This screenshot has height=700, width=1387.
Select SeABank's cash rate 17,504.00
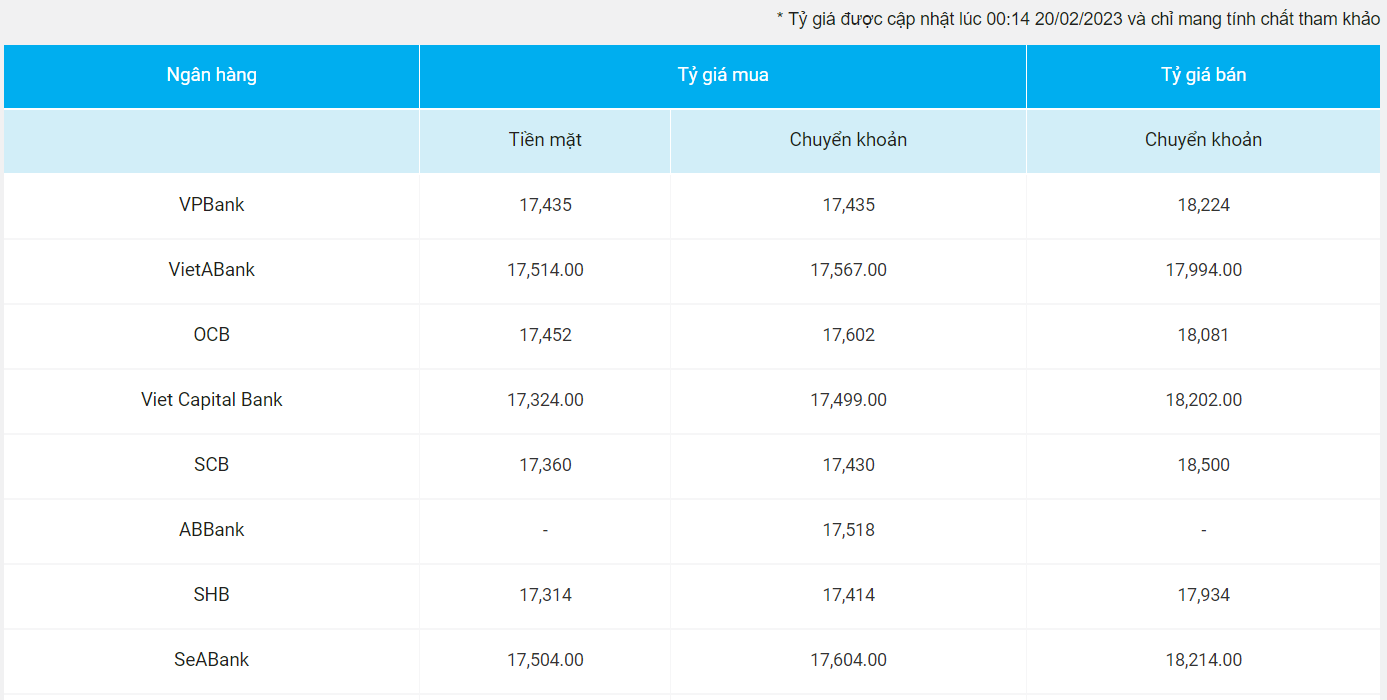[545, 660]
